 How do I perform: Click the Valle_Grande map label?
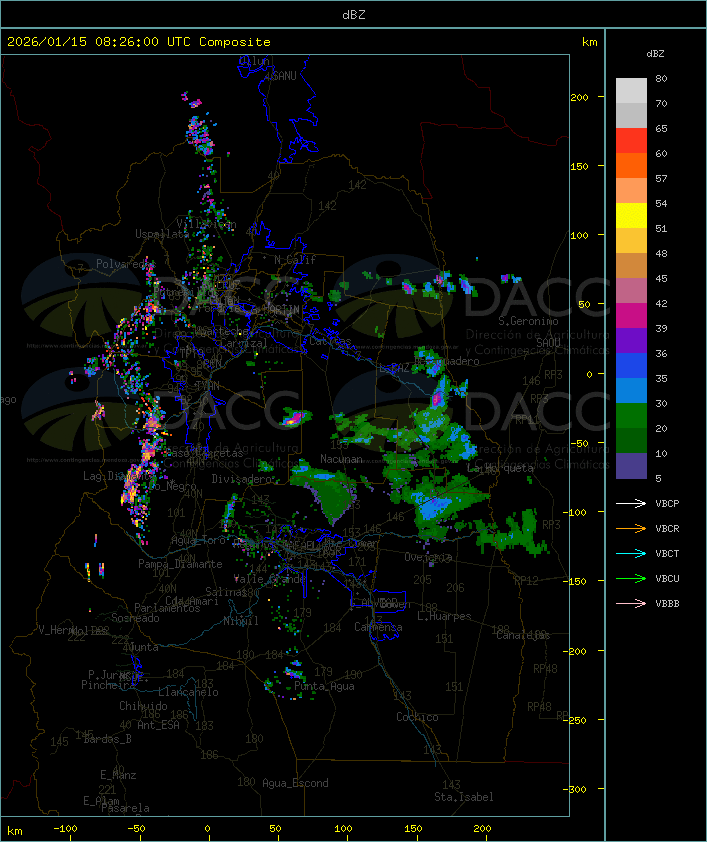tap(269, 579)
